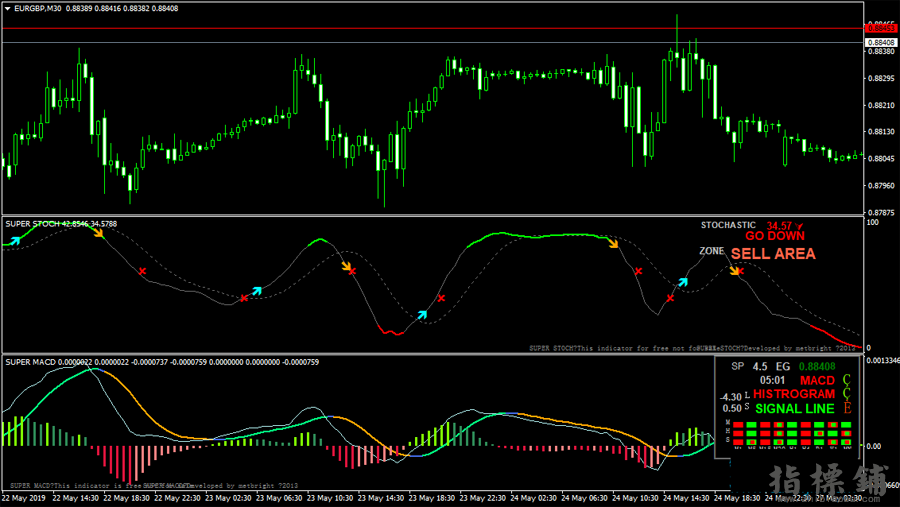900x507 pixels.
Task: Click the SUPER STOCH indicator title
Action: (x=34, y=224)
